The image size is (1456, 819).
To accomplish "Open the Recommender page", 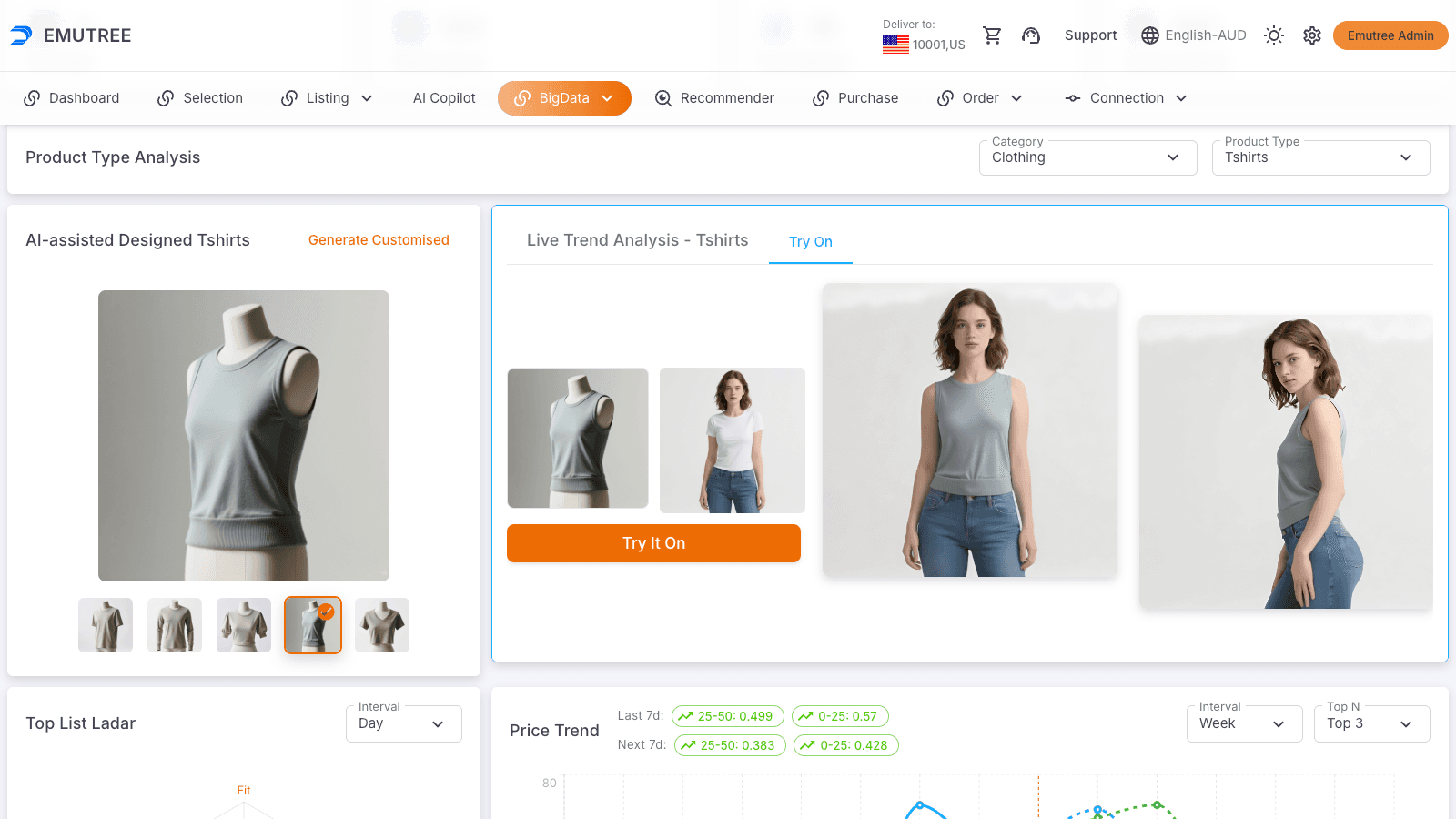I will (714, 98).
